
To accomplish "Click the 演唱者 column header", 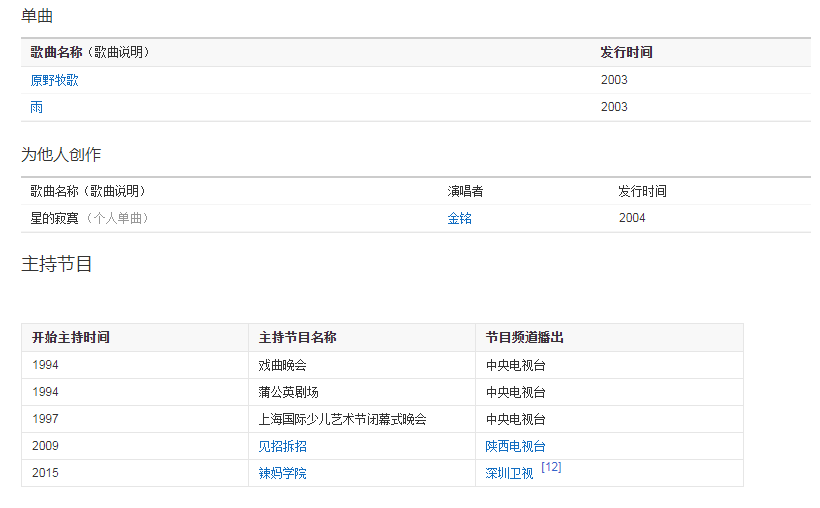I will tap(465, 191).
